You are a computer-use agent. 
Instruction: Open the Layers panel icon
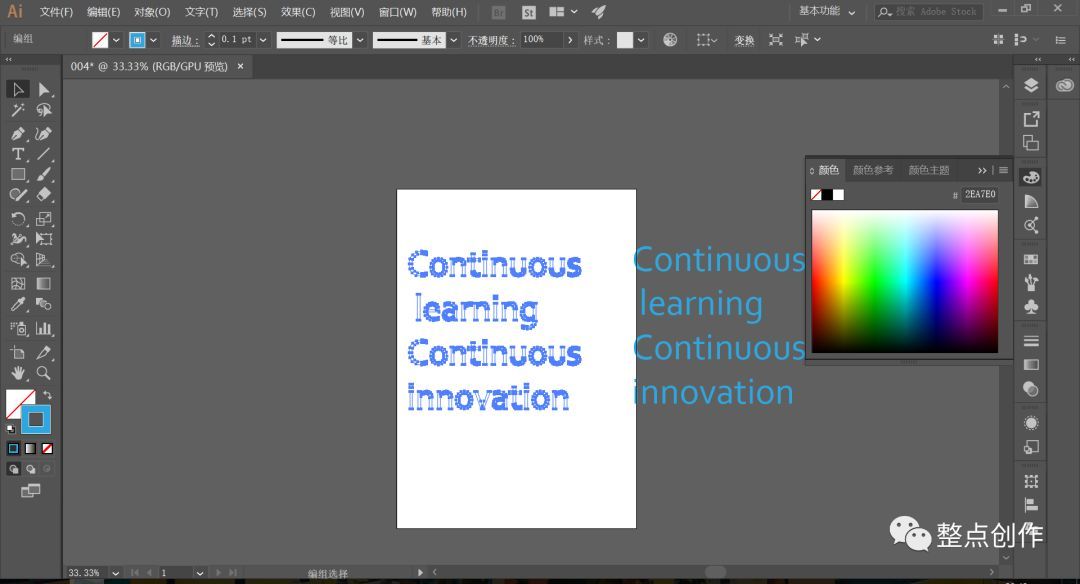pyautogui.click(x=1031, y=85)
